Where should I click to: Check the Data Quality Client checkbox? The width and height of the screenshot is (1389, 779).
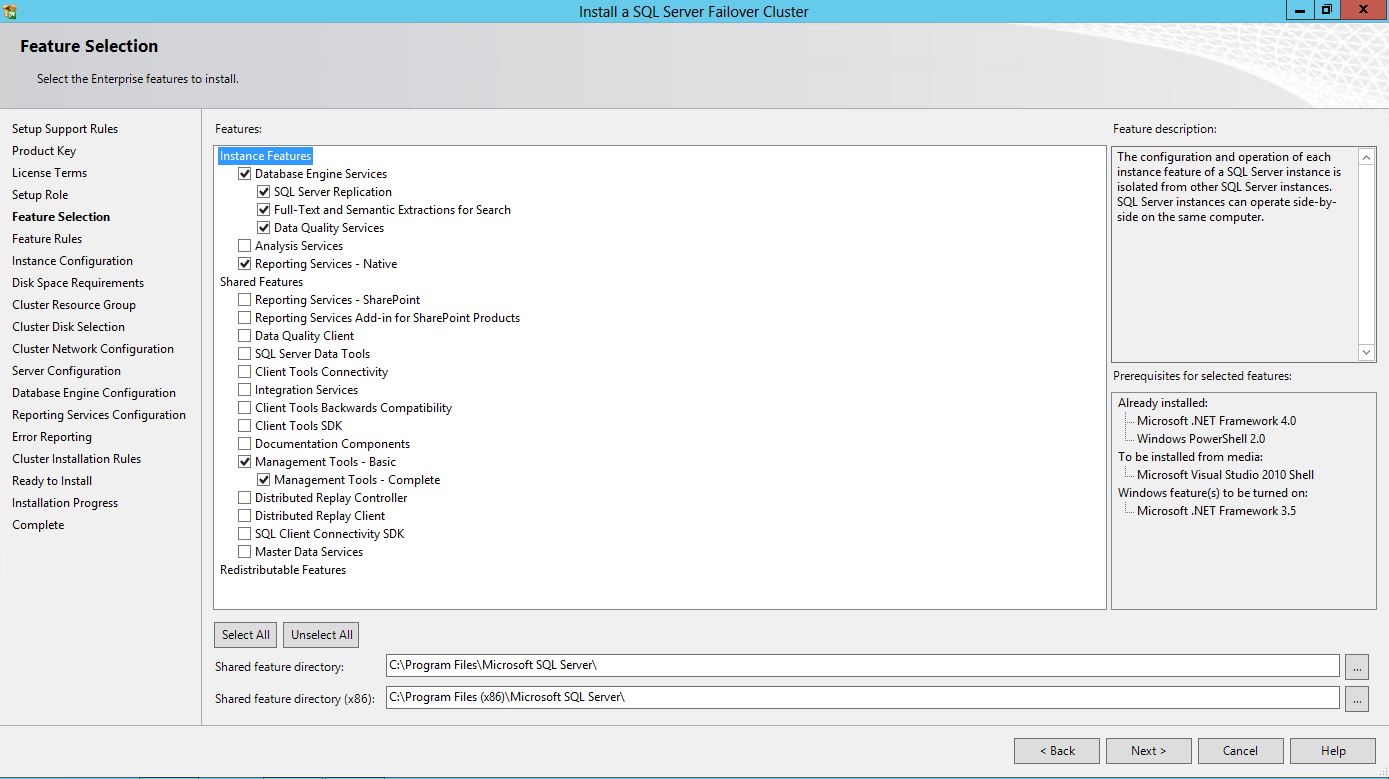245,336
